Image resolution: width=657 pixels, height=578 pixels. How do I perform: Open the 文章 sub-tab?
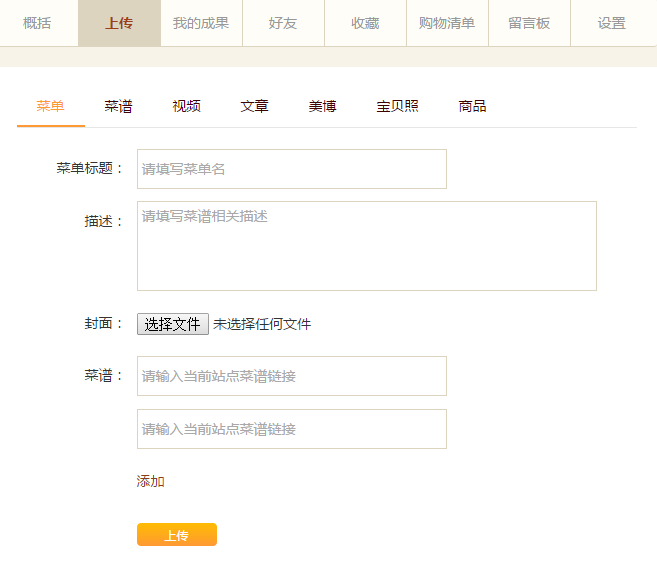click(254, 106)
